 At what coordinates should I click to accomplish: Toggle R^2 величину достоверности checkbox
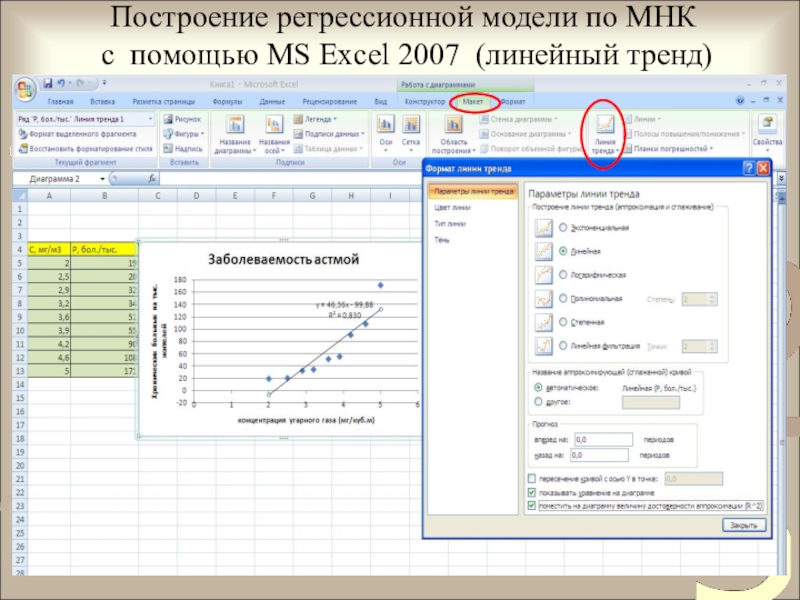point(532,506)
